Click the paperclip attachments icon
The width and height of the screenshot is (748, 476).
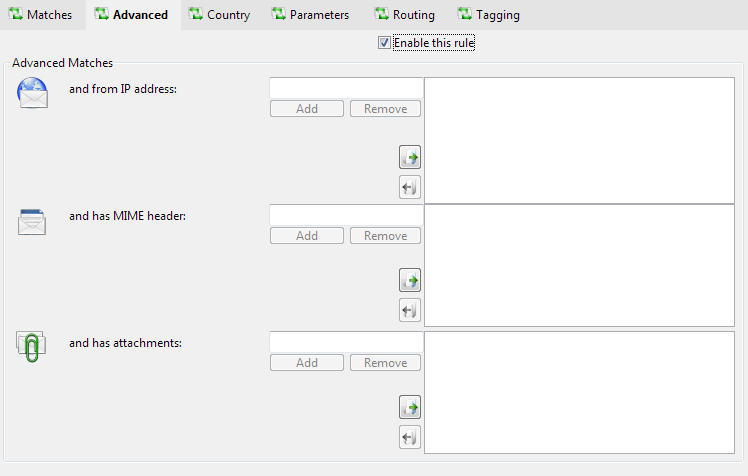[x=32, y=346]
